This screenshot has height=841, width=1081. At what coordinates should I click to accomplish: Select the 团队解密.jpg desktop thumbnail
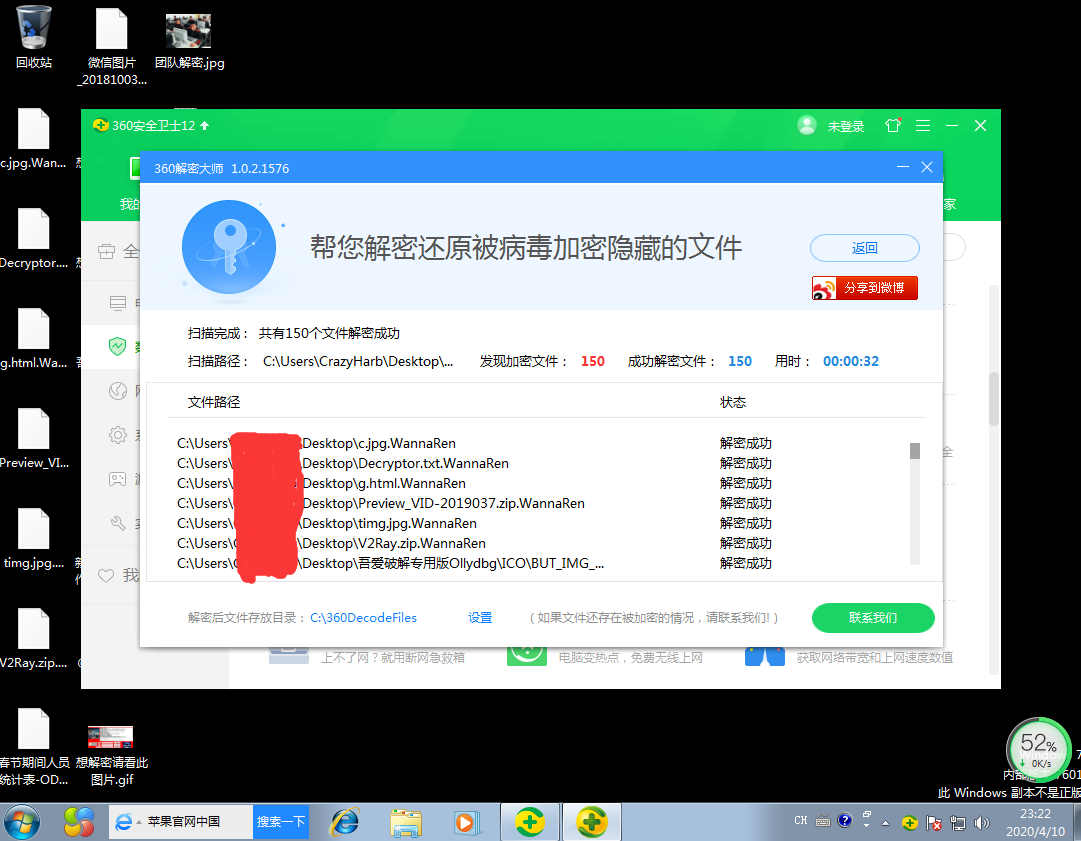pos(189,41)
